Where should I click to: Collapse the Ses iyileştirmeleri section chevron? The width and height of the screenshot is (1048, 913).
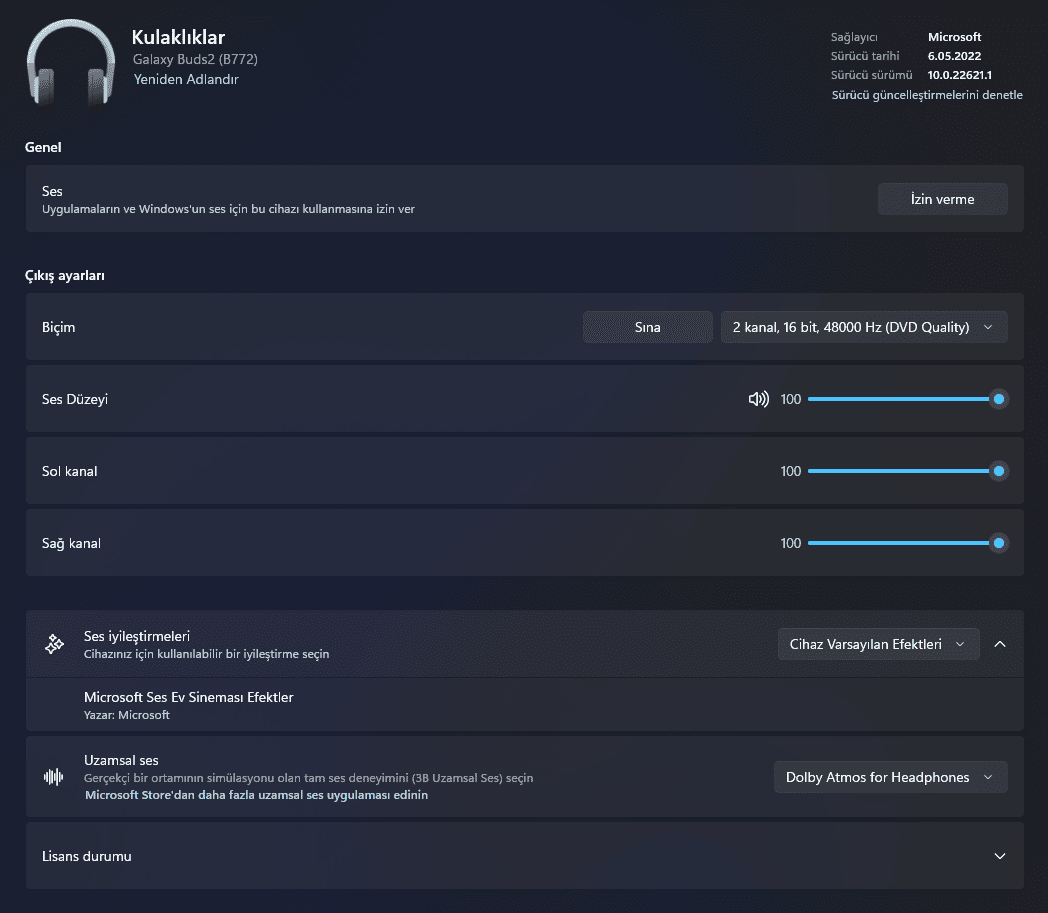coord(1000,644)
